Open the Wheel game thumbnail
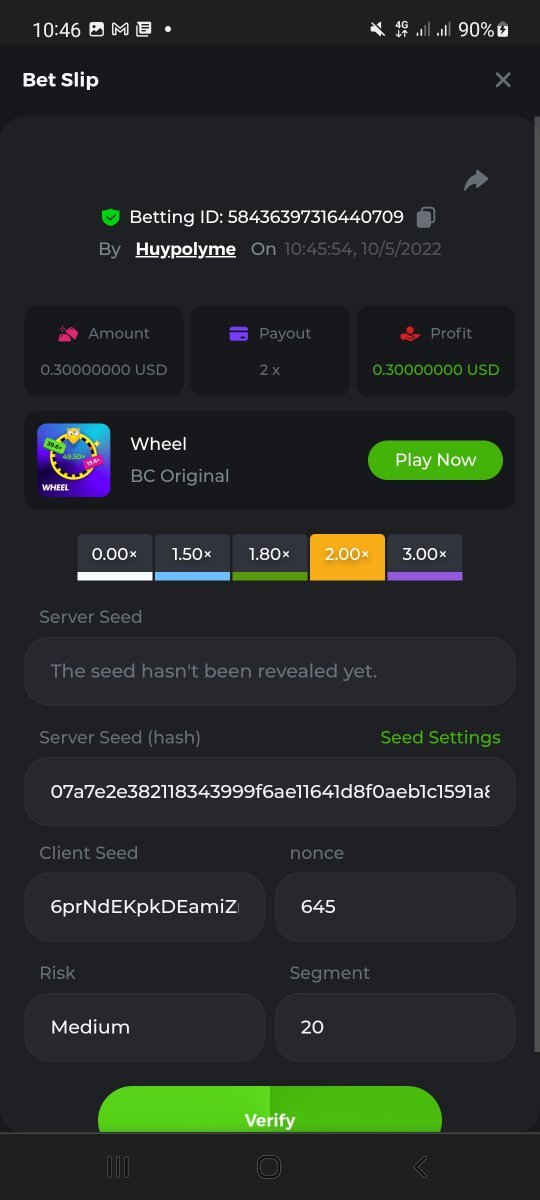 tap(74, 460)
